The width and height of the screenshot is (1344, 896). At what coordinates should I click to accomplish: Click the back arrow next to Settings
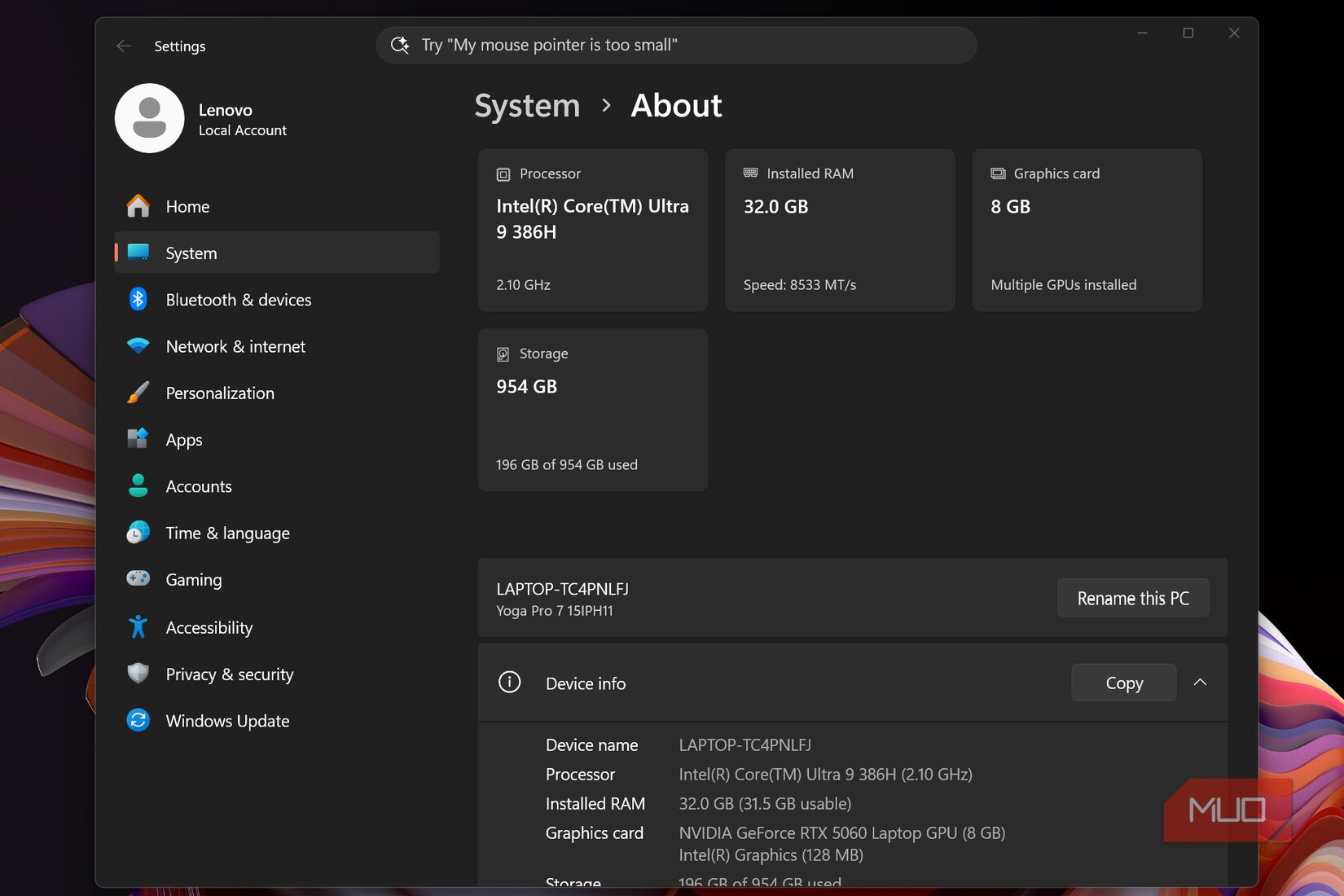[124, 46]
